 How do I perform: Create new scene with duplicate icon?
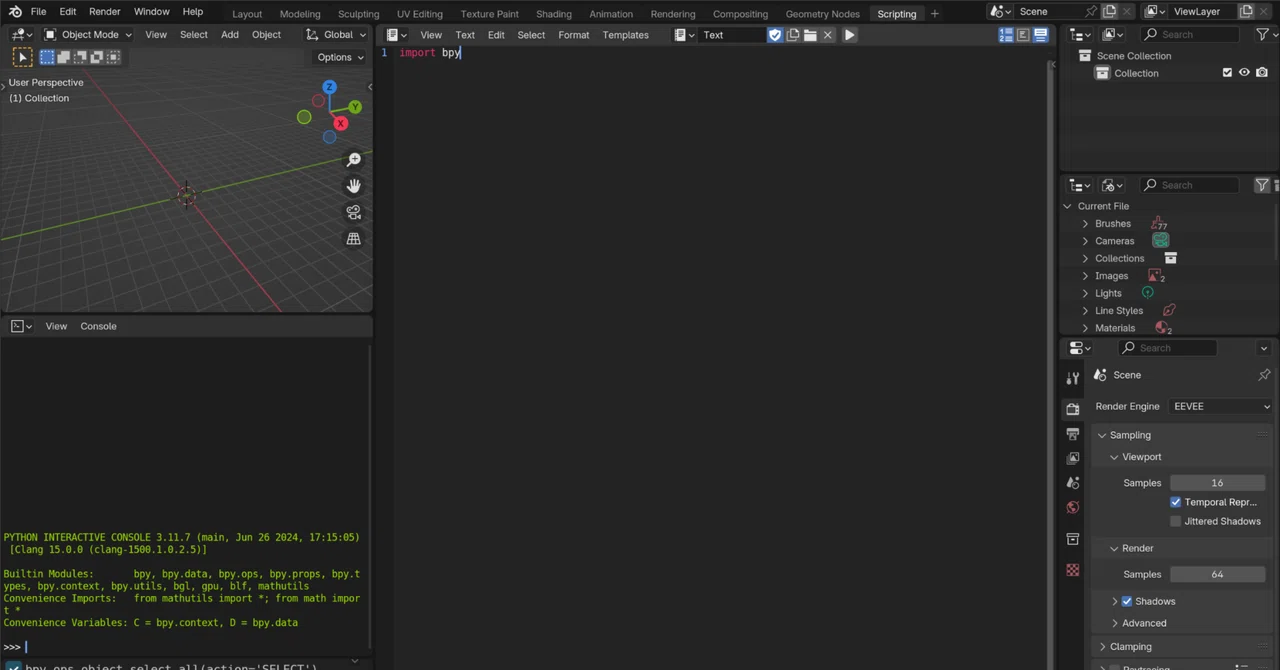[1109, 12]
